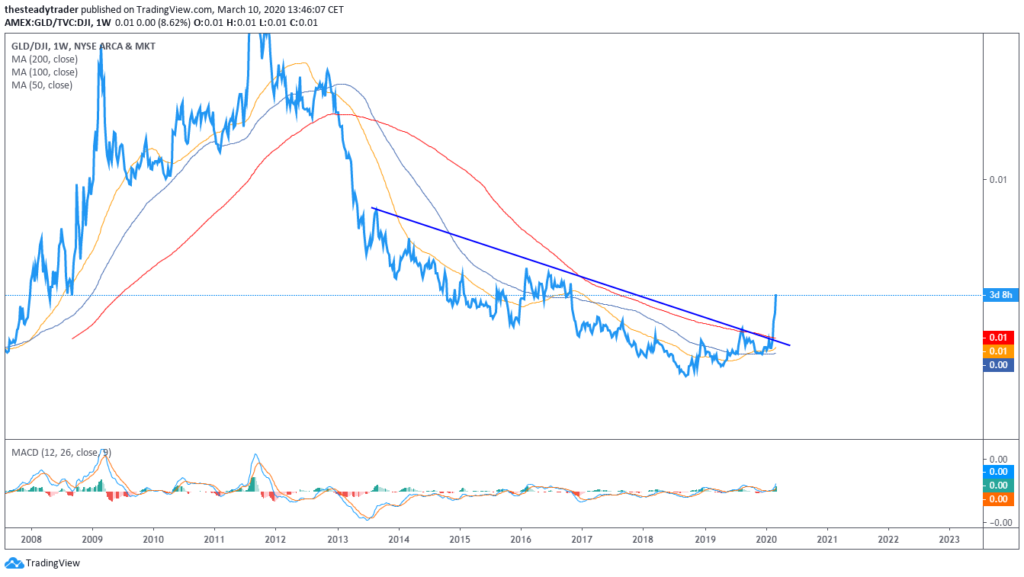Click the orange 0.01 MA price tag
This screenshot has width=1024, height=577.
point(999,351)
